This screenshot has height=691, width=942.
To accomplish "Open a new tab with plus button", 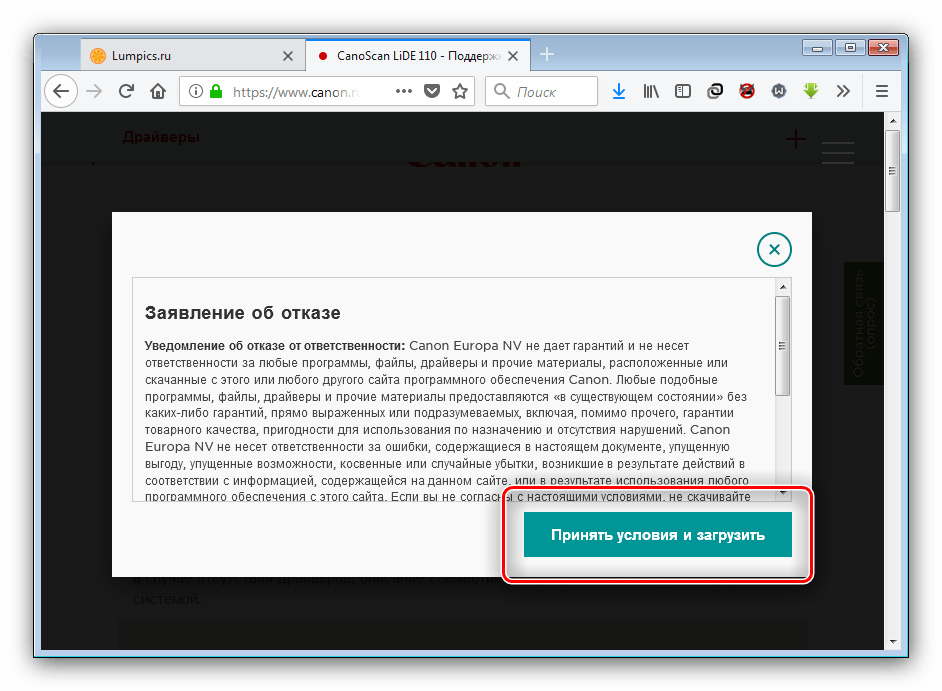I will point(547,55).
